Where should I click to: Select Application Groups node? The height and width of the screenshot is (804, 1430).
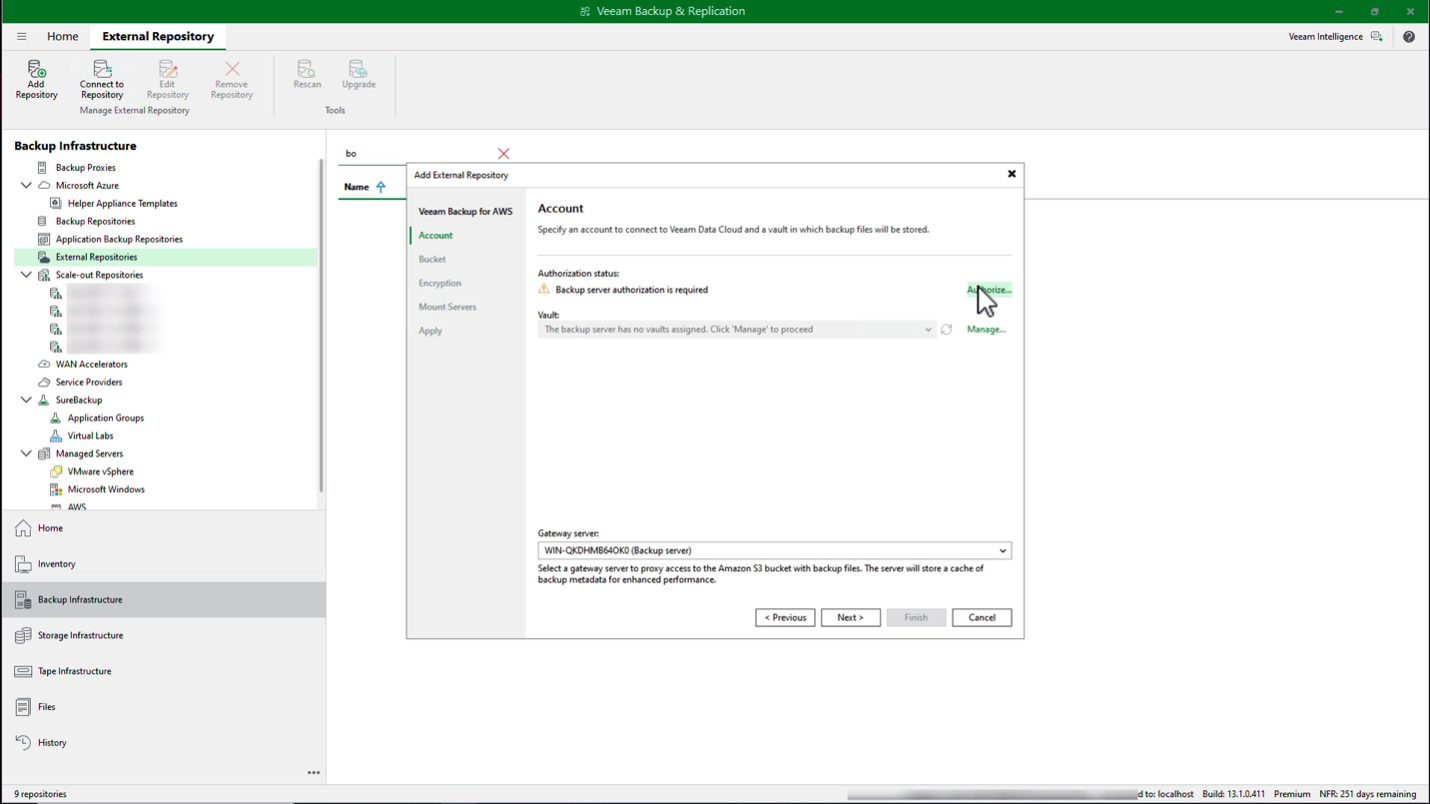[x=105, y=418]
